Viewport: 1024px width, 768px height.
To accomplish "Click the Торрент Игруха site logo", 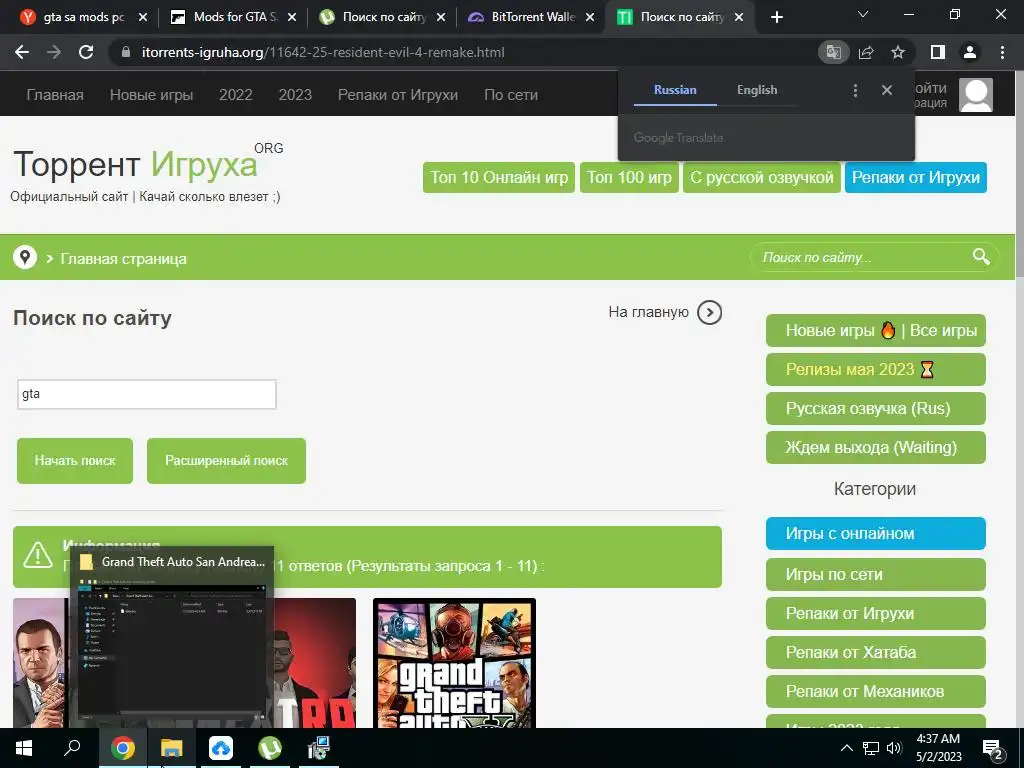I will (148, 163).
